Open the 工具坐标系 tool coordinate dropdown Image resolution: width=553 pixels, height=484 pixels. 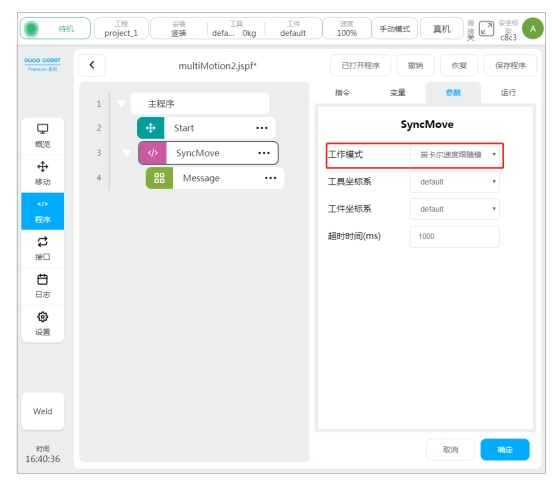coord(455,182)
